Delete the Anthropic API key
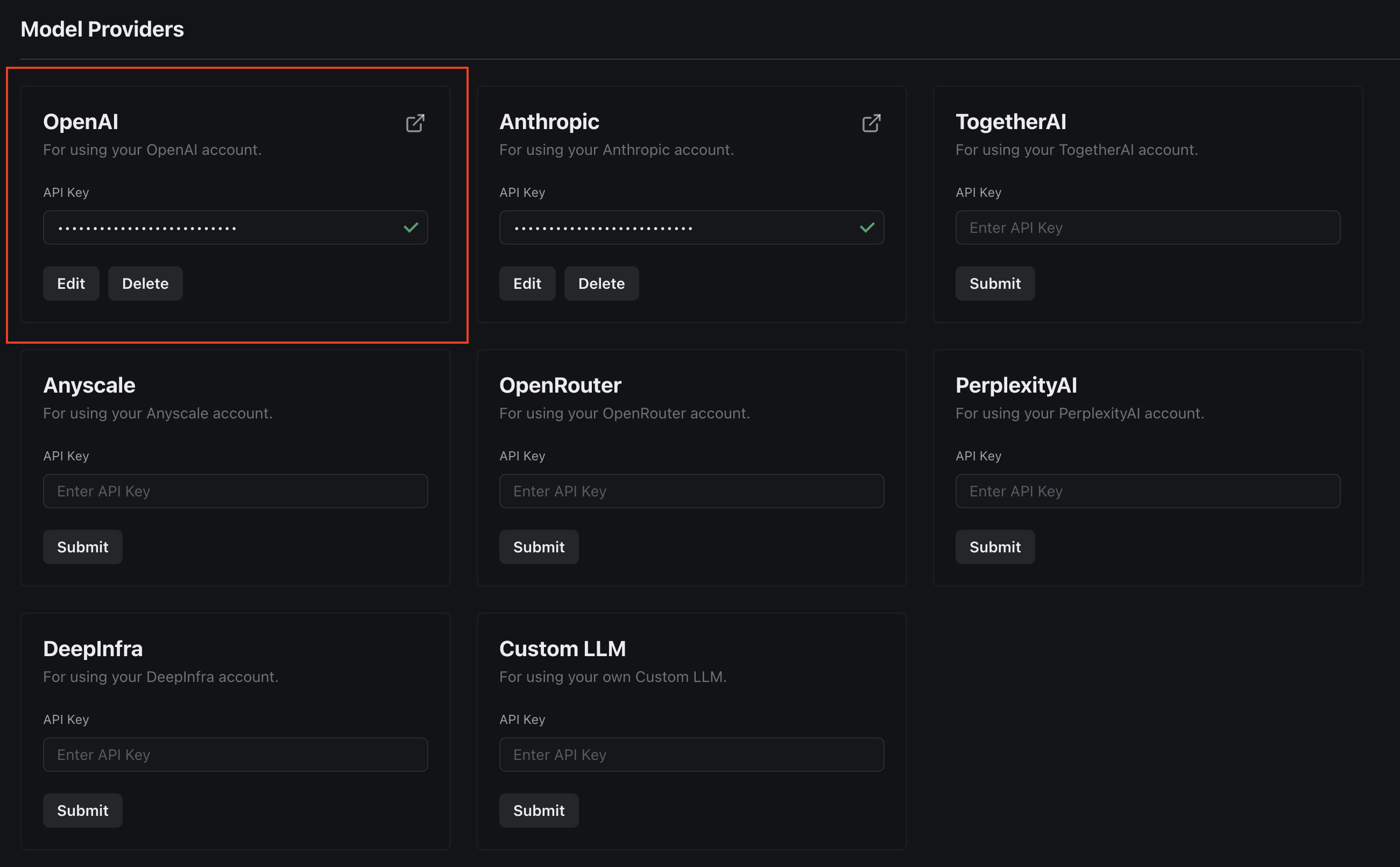The image size is (1400, 867). click(x=601, y=283)
